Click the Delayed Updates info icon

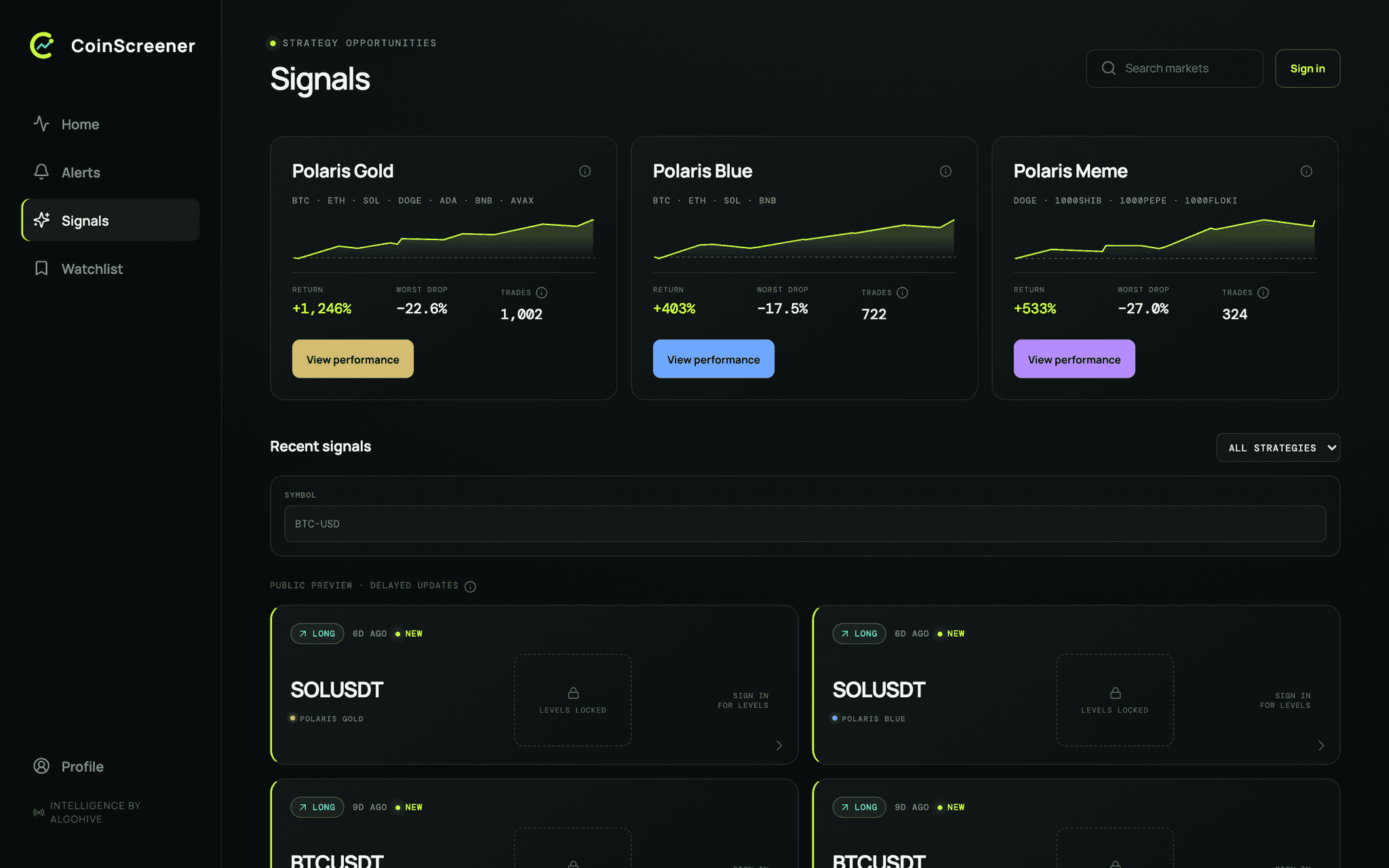click(470, 587)
